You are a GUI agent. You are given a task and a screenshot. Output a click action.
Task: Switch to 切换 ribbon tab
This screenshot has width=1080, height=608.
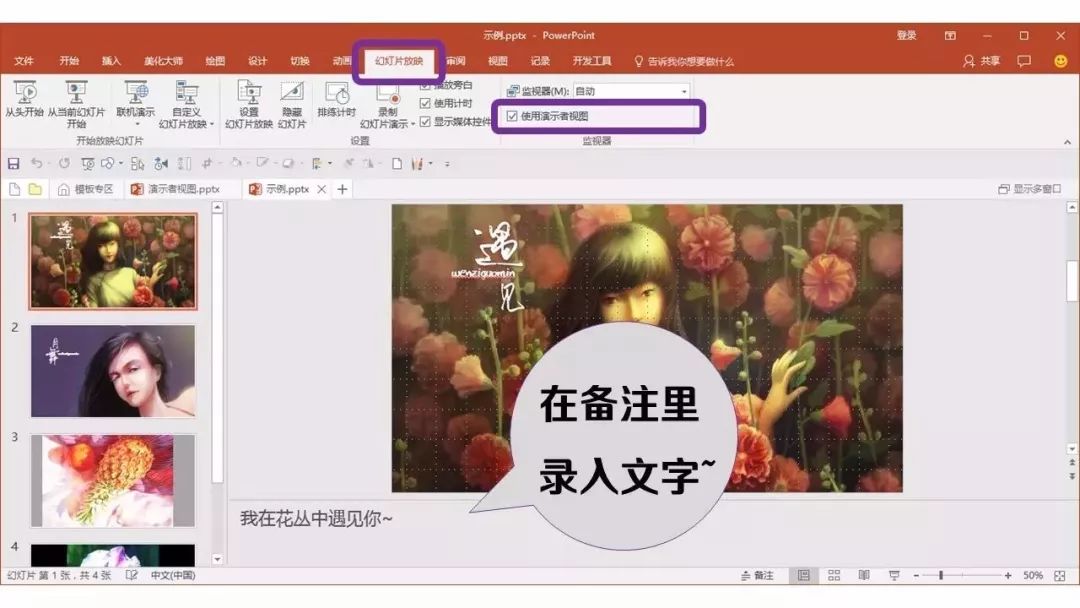[x=300, y=61]
